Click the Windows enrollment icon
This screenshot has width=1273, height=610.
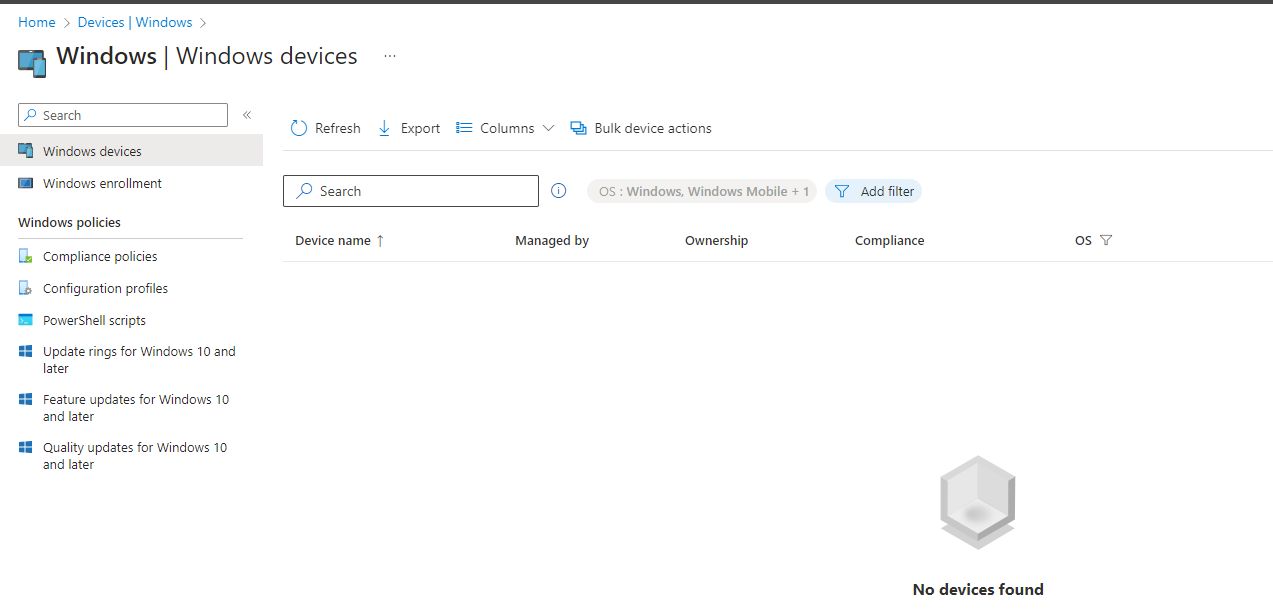point(25,183)
